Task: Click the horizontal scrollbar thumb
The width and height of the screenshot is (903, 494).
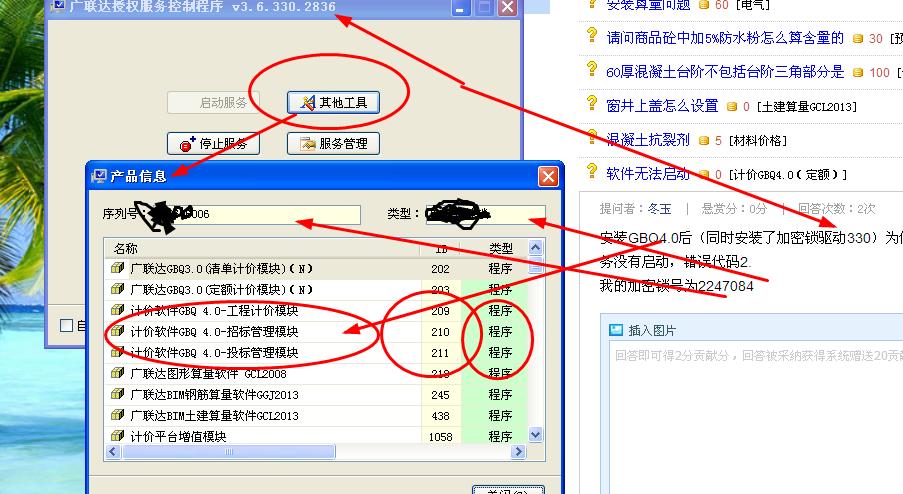Action: pyautogui.click(x=229, y=452)
